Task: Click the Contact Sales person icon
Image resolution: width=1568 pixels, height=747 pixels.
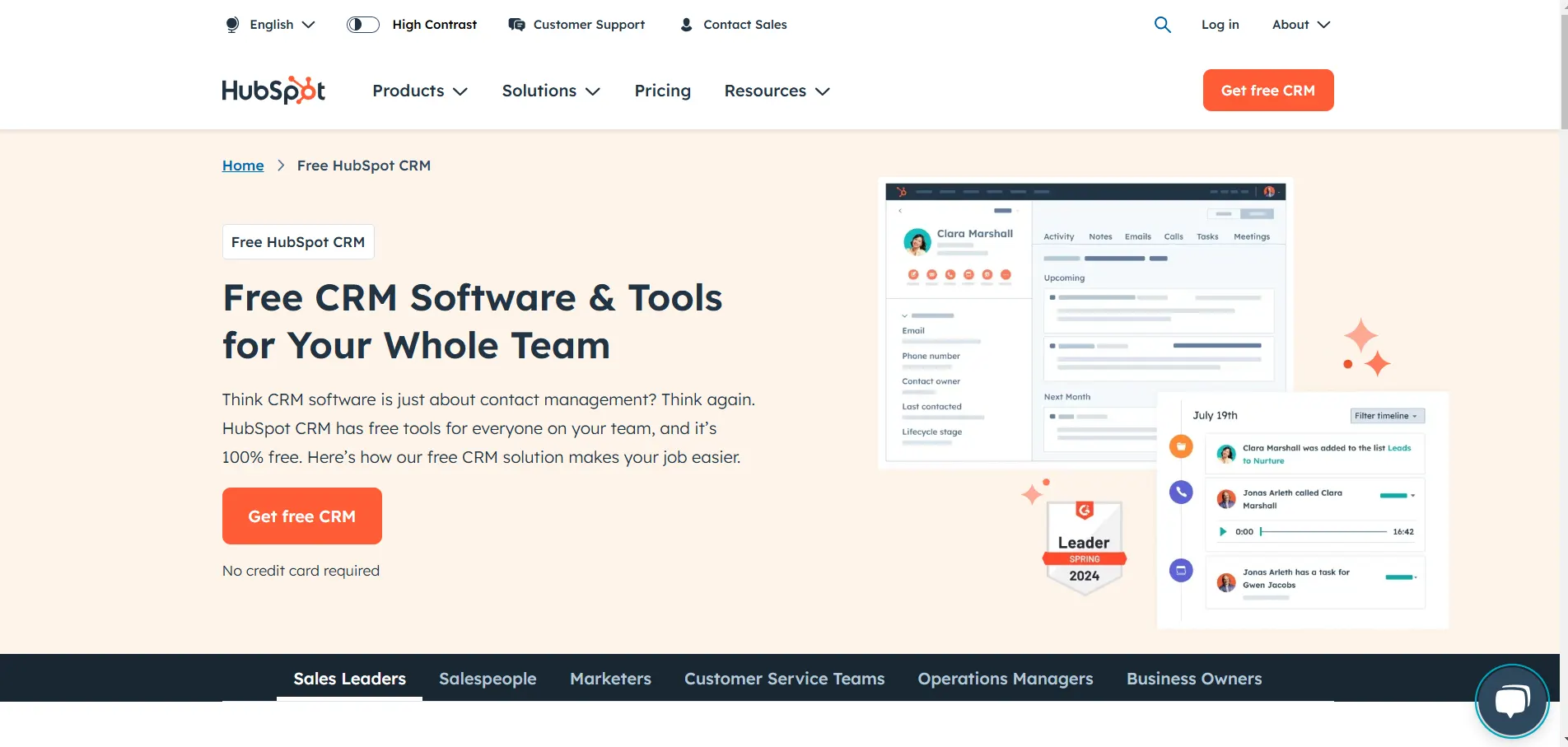Action: tap(685, 24)
